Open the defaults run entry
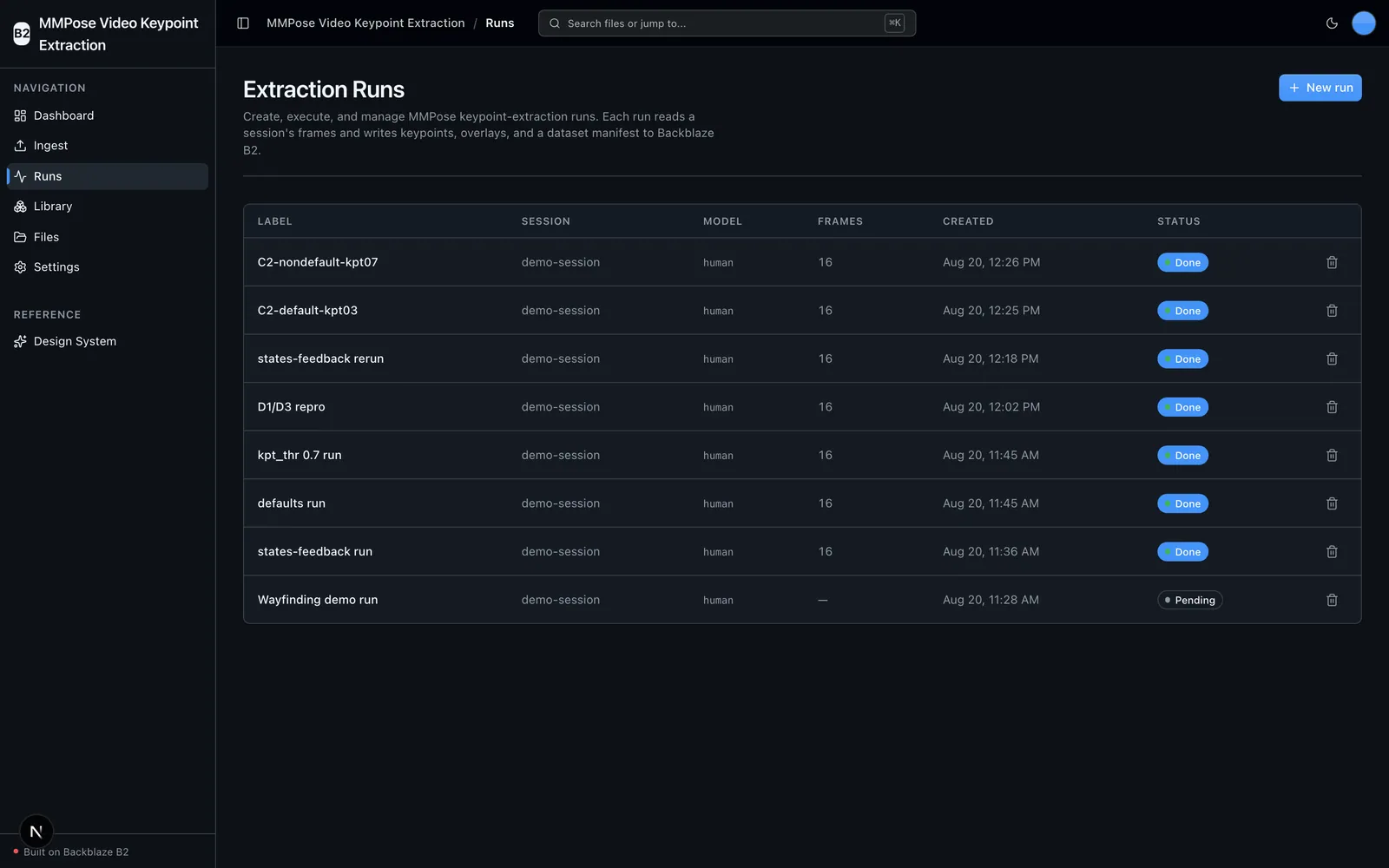The image size is (1389, 868). (x=292, y=503)
